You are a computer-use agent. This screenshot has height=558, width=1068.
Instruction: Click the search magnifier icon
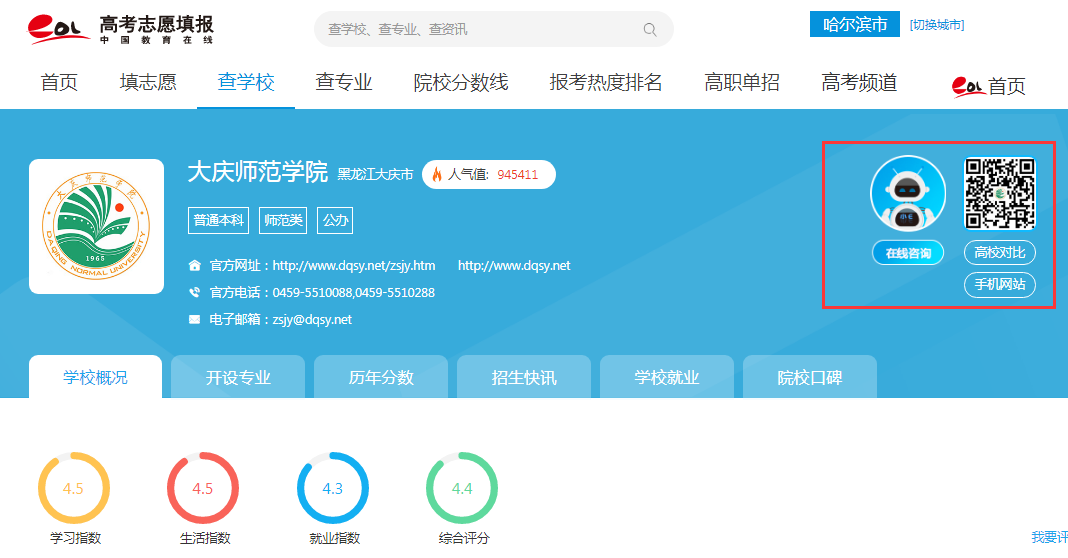coord(650,29)
